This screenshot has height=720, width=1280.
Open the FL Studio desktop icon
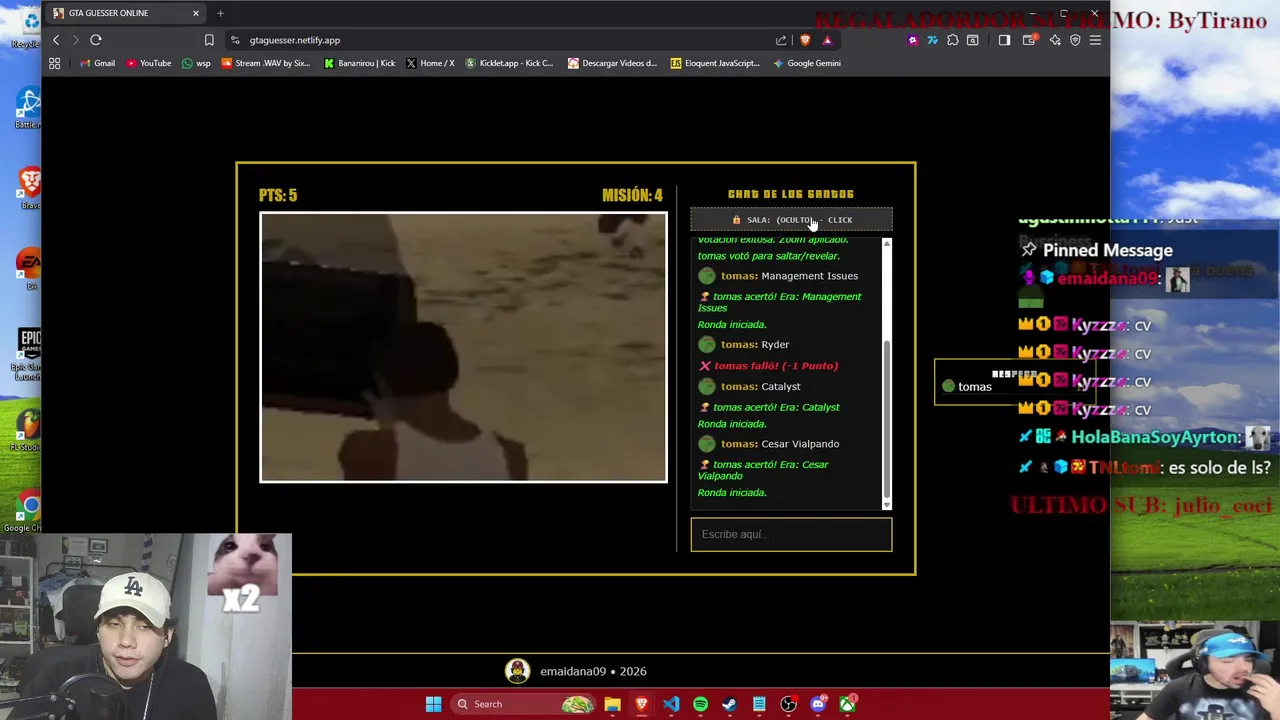28,430
